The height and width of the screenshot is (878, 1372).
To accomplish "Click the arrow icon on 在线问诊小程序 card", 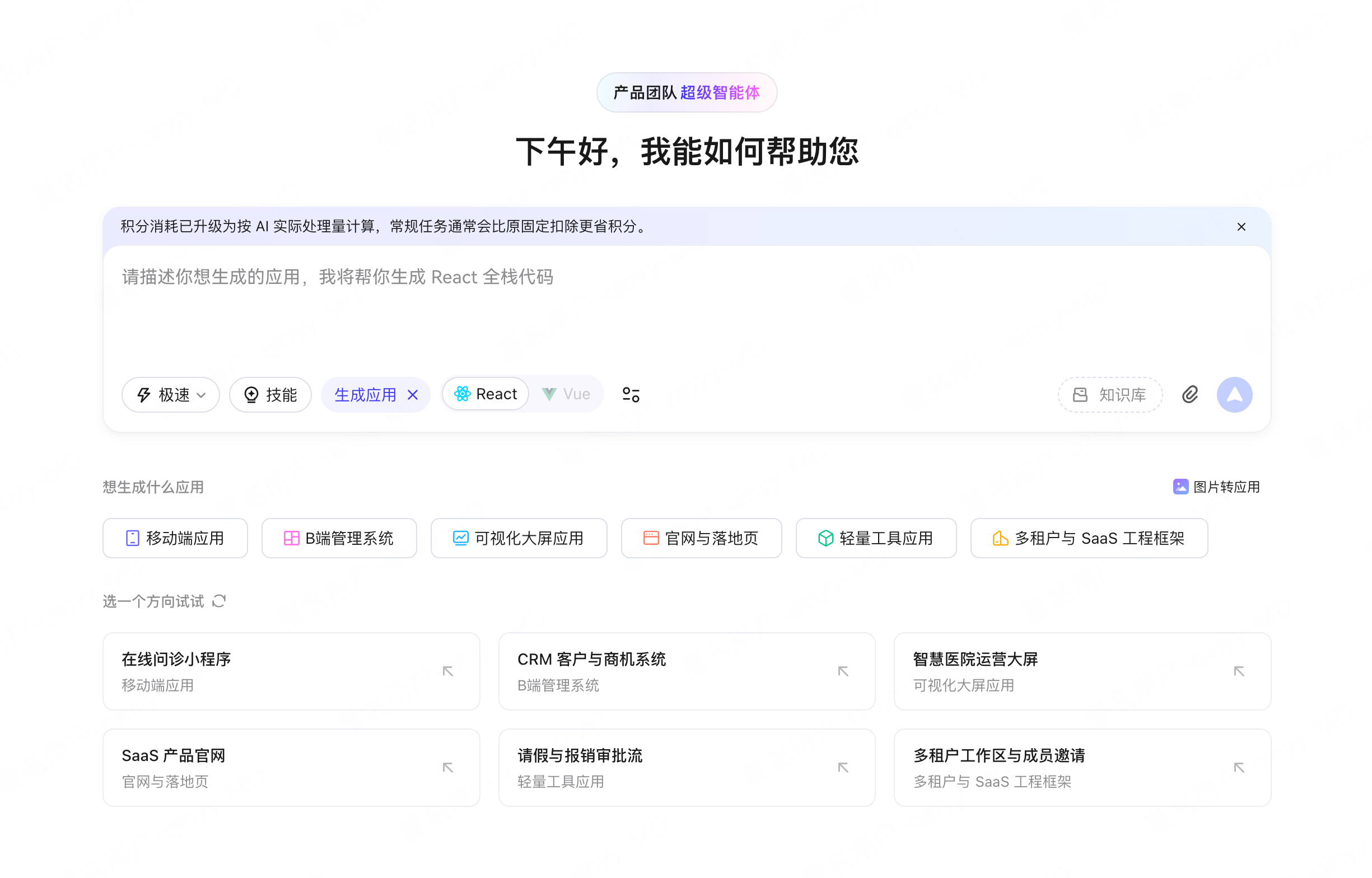I will (448, 671).
